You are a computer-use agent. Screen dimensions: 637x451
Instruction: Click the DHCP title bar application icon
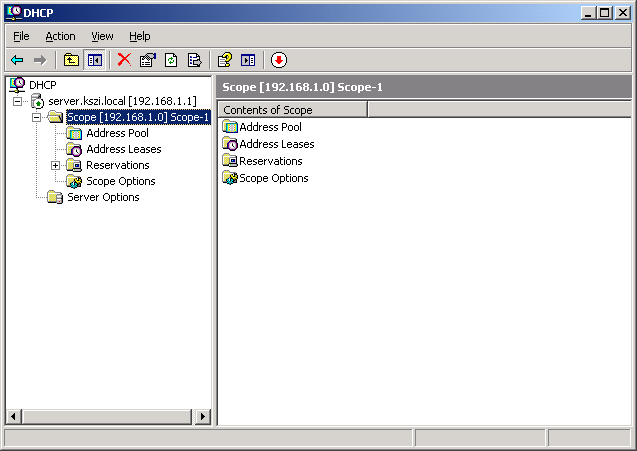pos(14,13)
